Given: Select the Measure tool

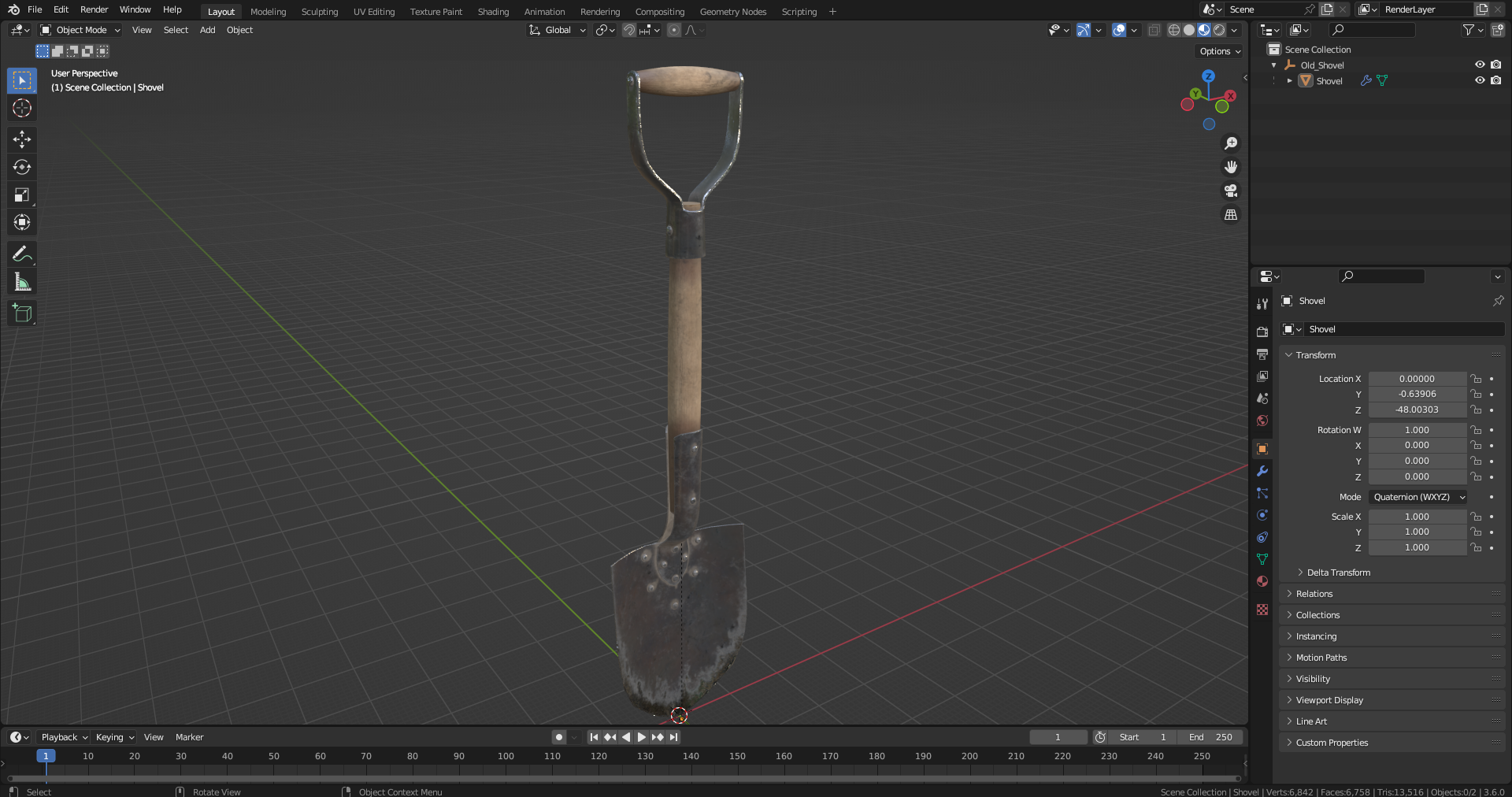Looking at the screenshot, I should tap(22, 282).
